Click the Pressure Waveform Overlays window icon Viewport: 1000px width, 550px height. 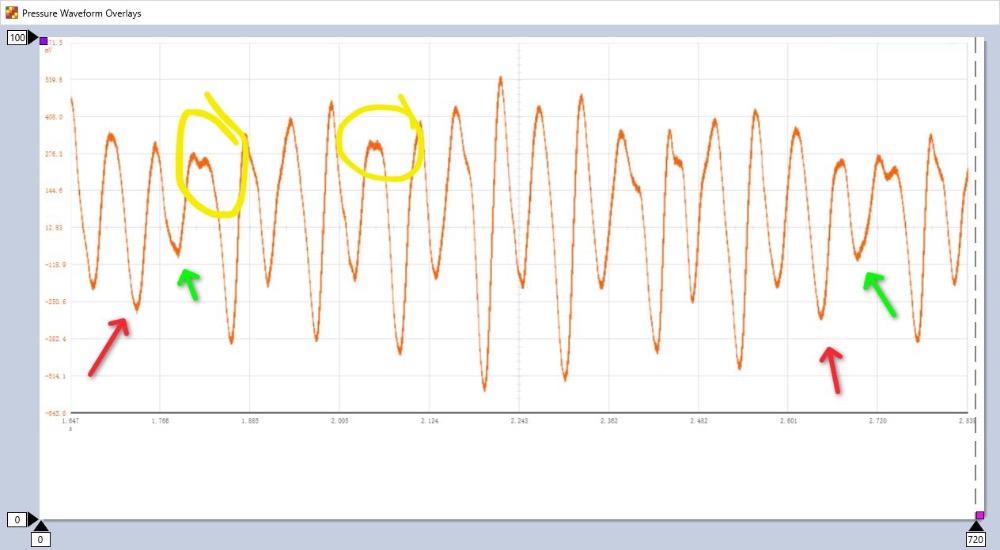coord(10,12)
